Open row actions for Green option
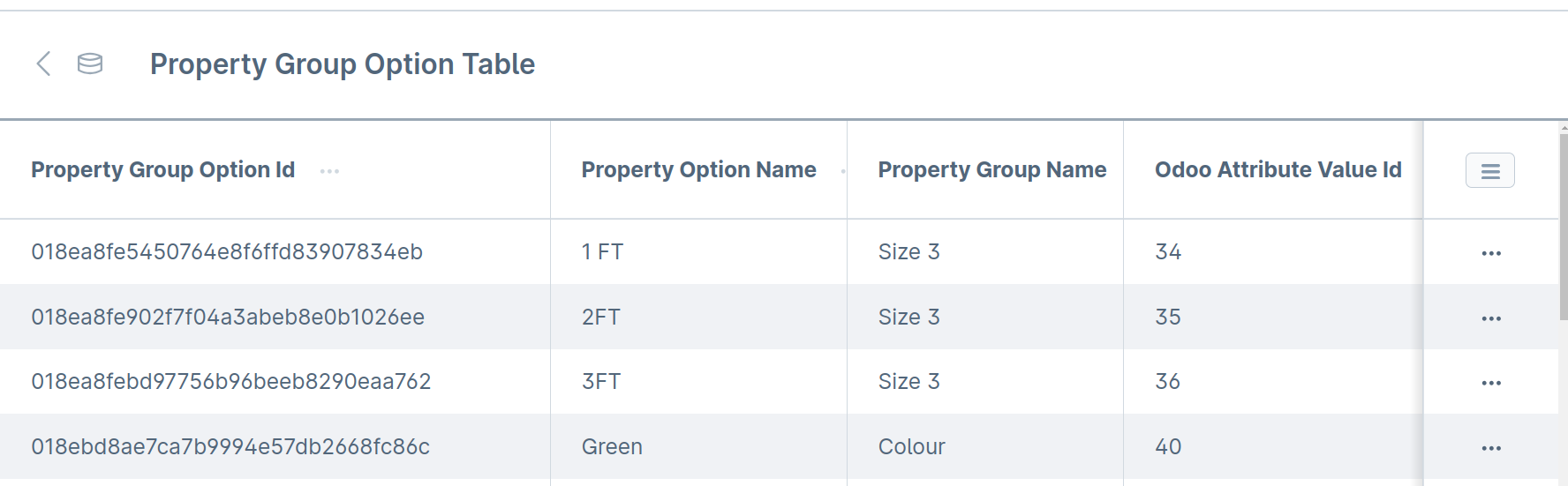This screenshot has height=486, width=1568. [x=1491, y=448]
